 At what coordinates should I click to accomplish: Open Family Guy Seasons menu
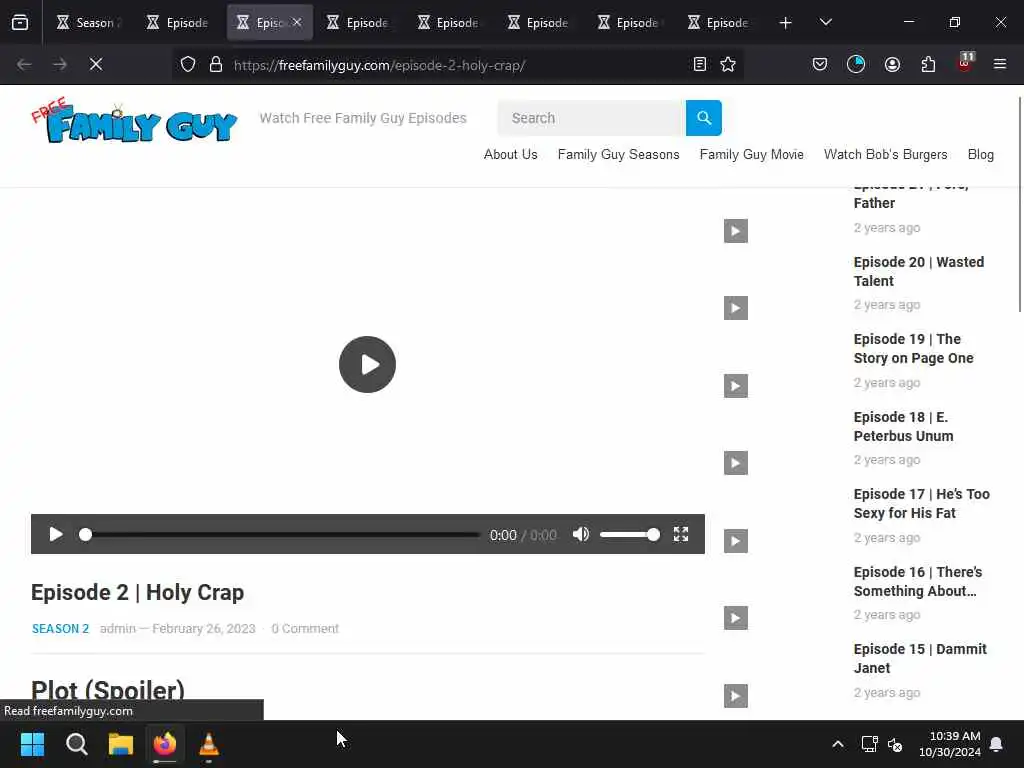pos(618,155)
